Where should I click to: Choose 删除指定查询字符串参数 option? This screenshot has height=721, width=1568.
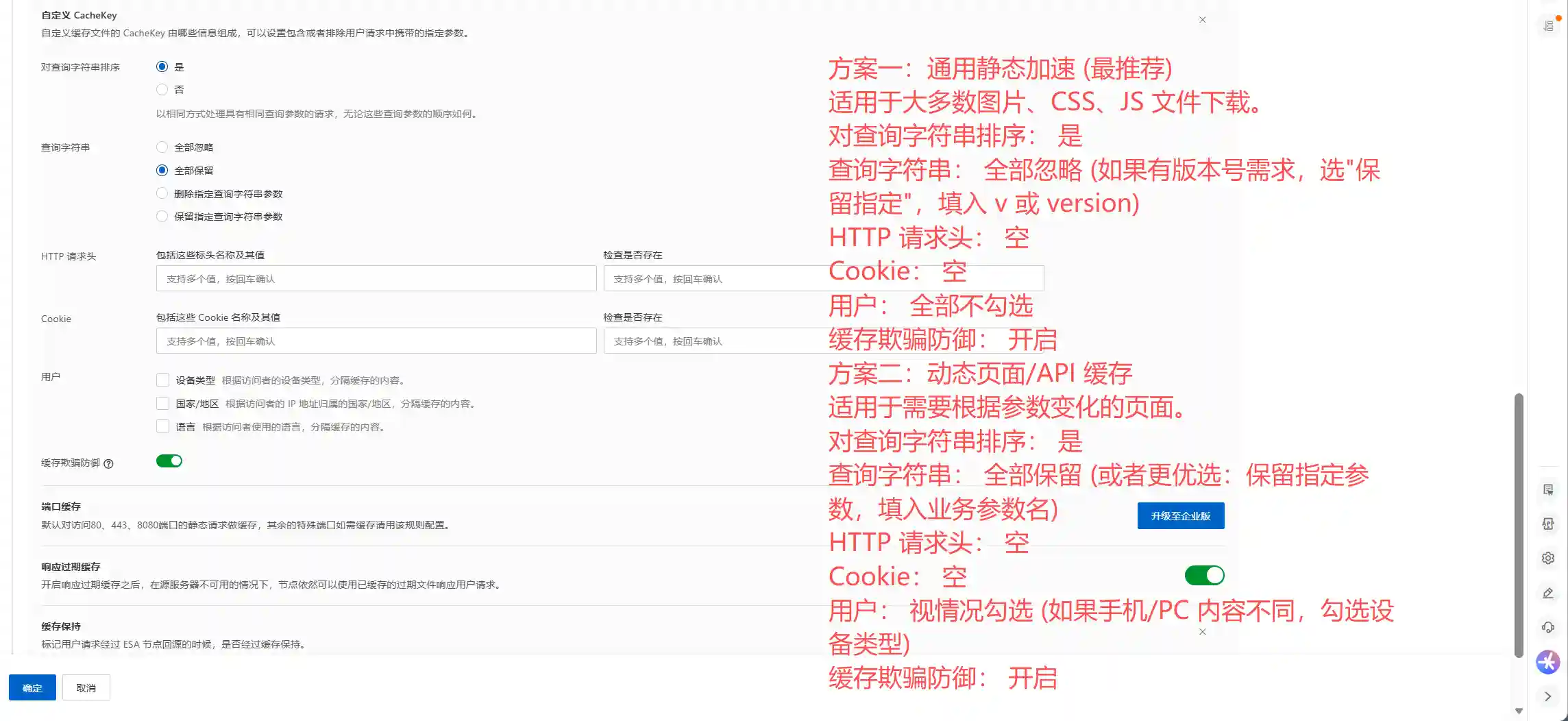[x=162, y=193]
